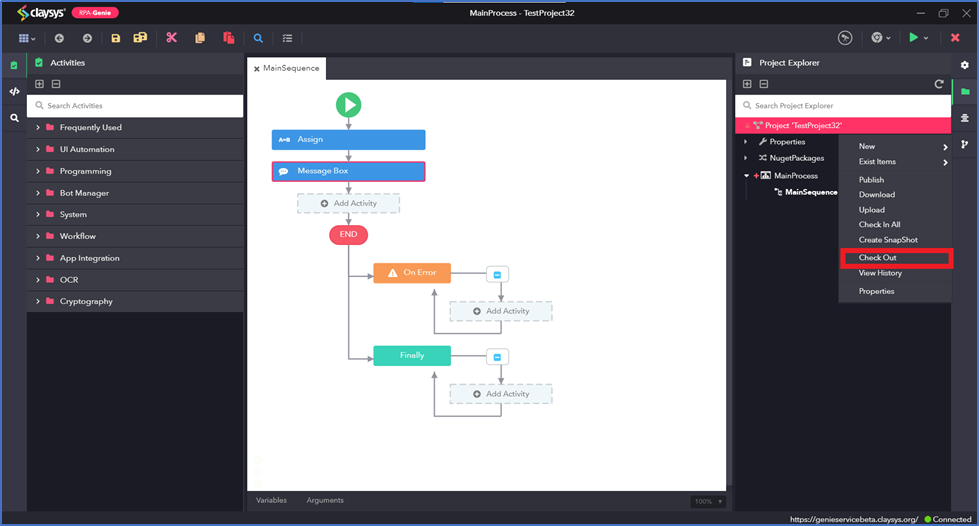Open the code snippets sidebar icon
This screenshot has width=979, height=526.
(x=14, y=91)
